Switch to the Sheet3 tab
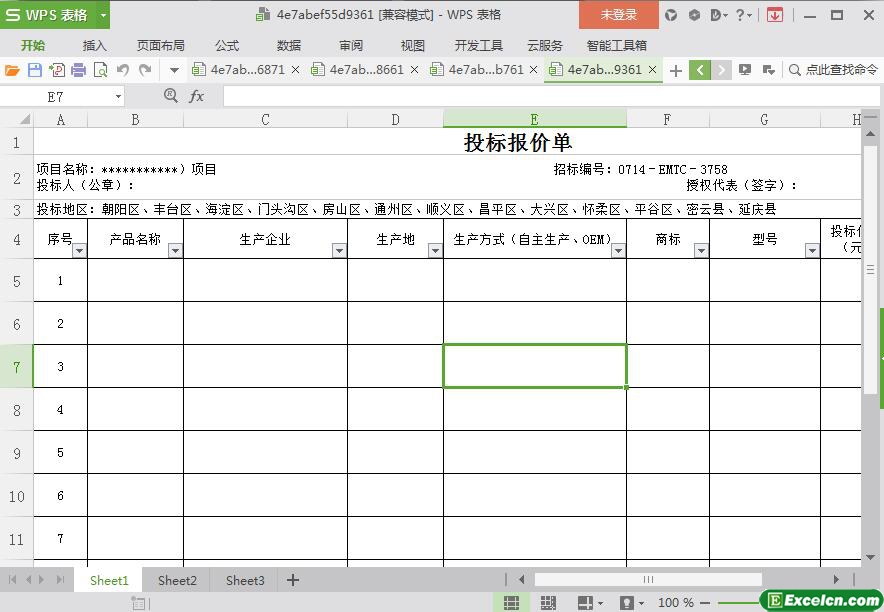 point(245,580)
